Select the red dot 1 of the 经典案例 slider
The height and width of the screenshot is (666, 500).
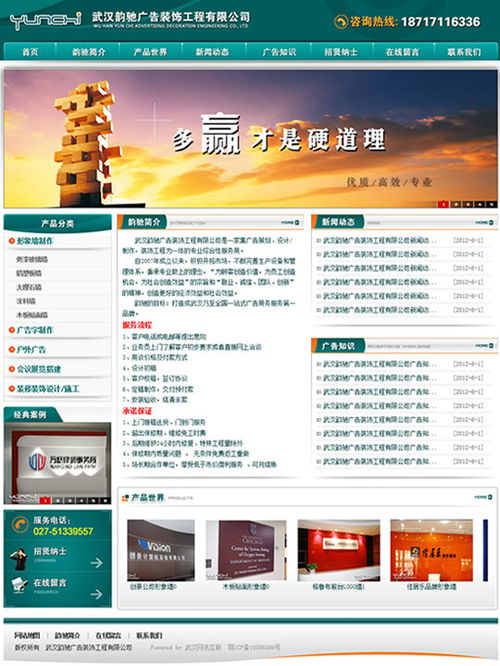(45, 500)
